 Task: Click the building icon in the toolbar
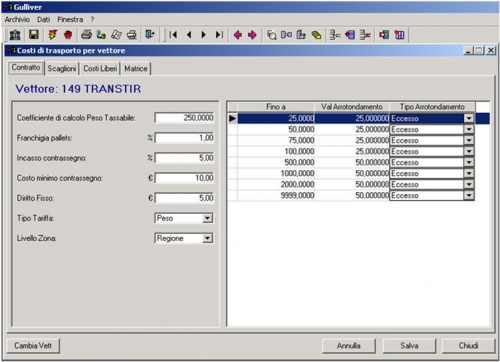(15, 35)
